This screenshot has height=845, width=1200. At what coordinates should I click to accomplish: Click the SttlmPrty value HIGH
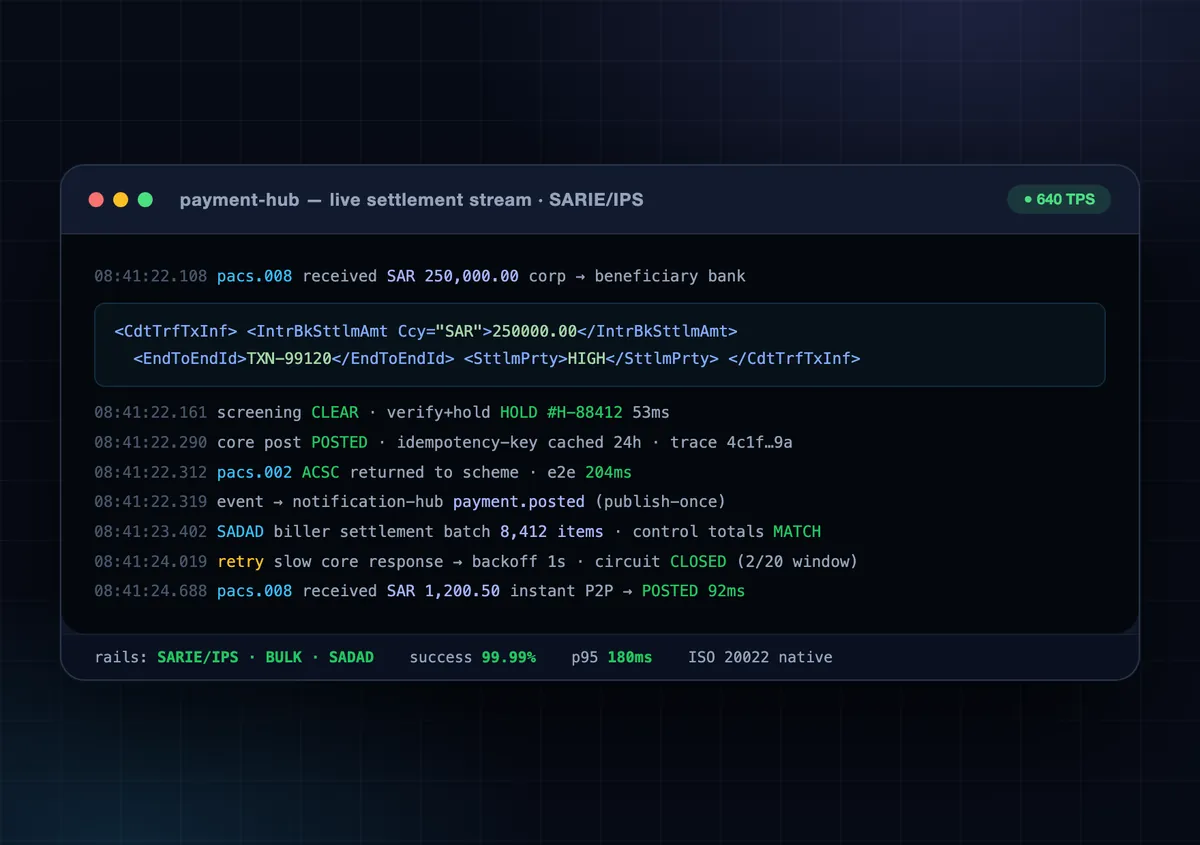coord(587,358)
